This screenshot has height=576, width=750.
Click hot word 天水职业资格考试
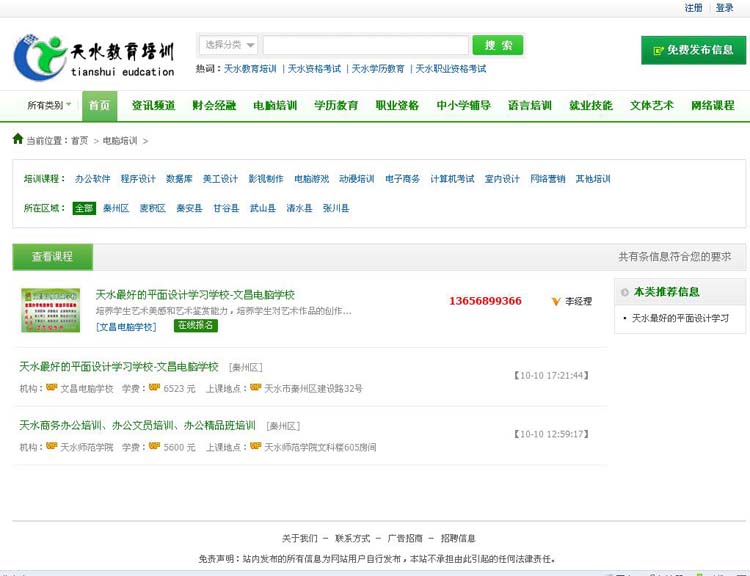pyautogui.click(x=451, y=69)
